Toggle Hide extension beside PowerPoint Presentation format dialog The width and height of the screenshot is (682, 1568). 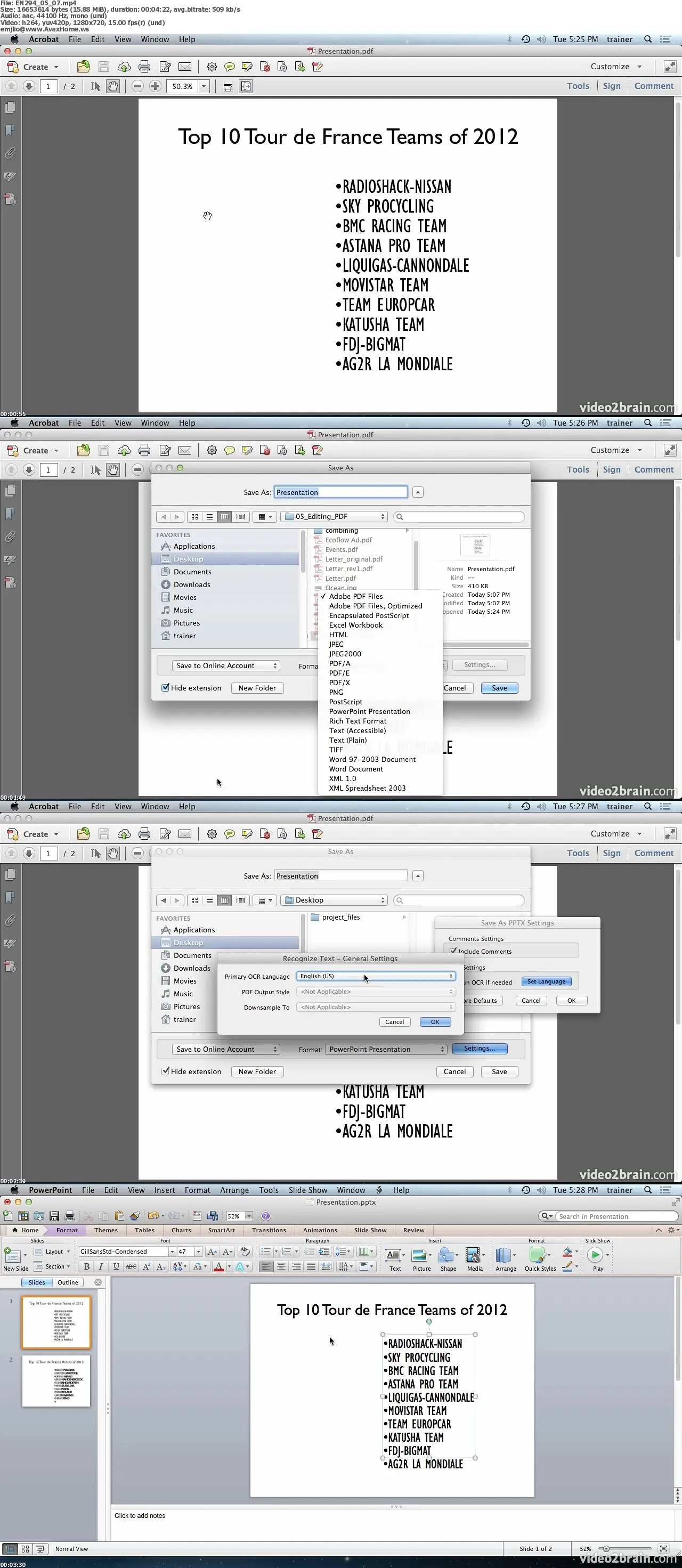[x=165, y=1071]
